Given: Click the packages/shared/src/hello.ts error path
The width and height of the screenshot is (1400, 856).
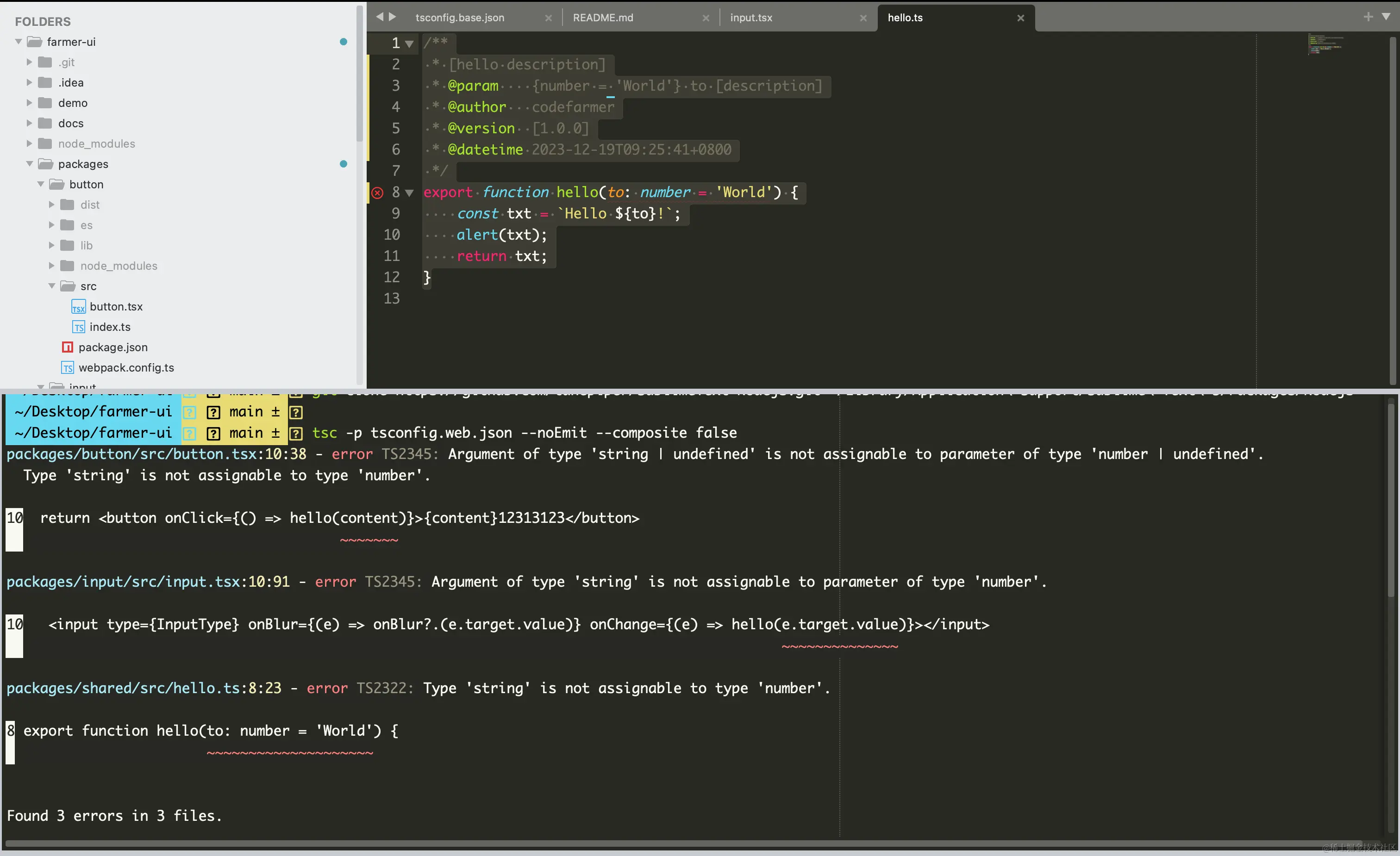Looking at the screenshot, I should point(123,688).
